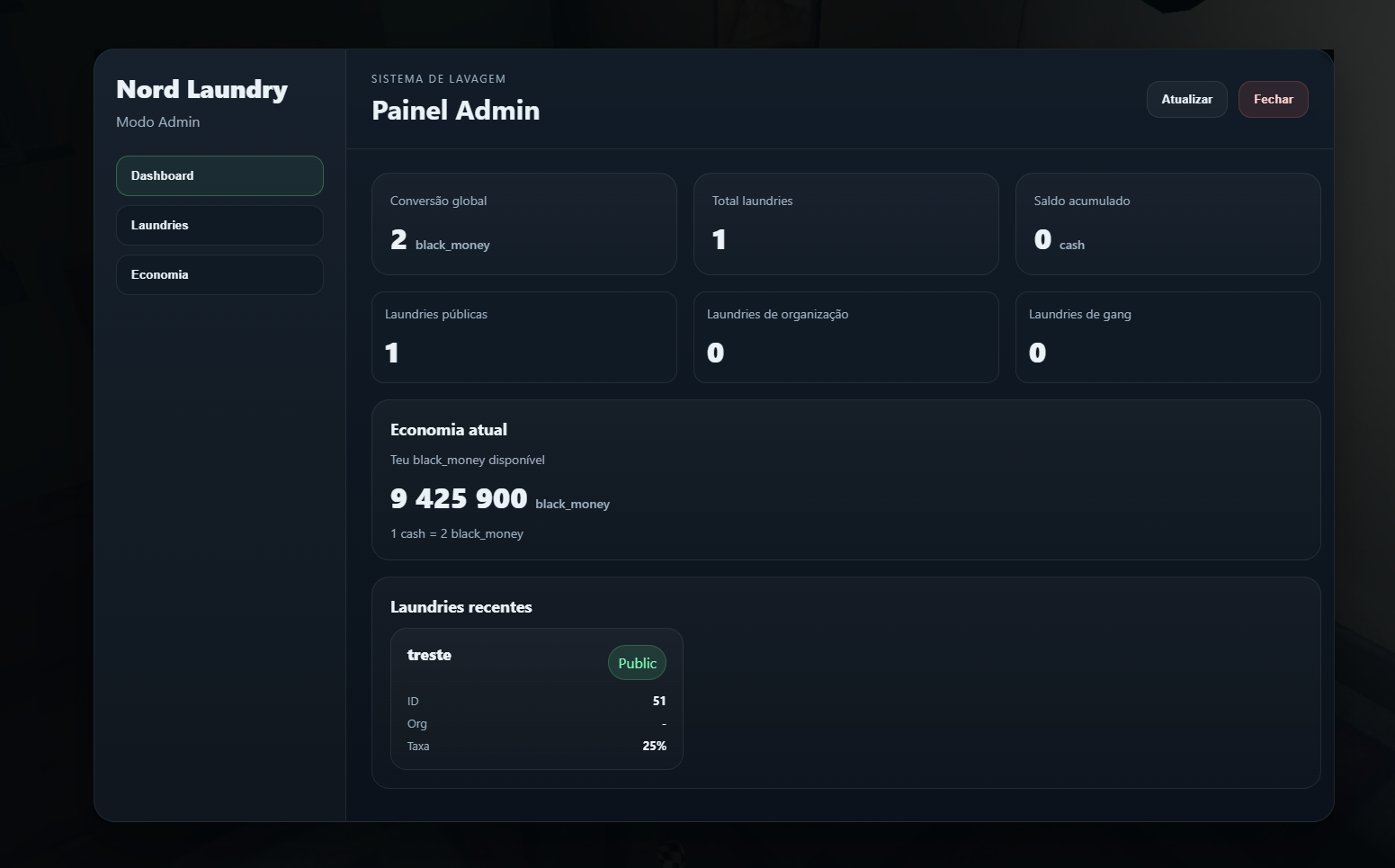Click the Sistema de Lavagem caption
1395x868 pixels.
[x=439, y=79]
